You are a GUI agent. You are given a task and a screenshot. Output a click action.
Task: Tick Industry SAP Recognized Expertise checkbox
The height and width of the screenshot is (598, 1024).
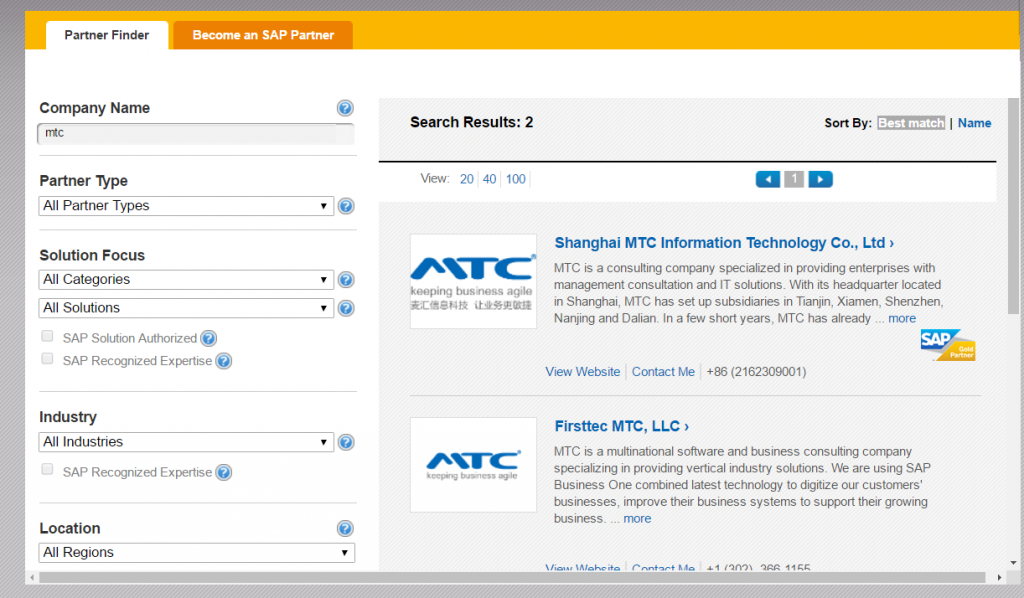click(x=47, y=469)
